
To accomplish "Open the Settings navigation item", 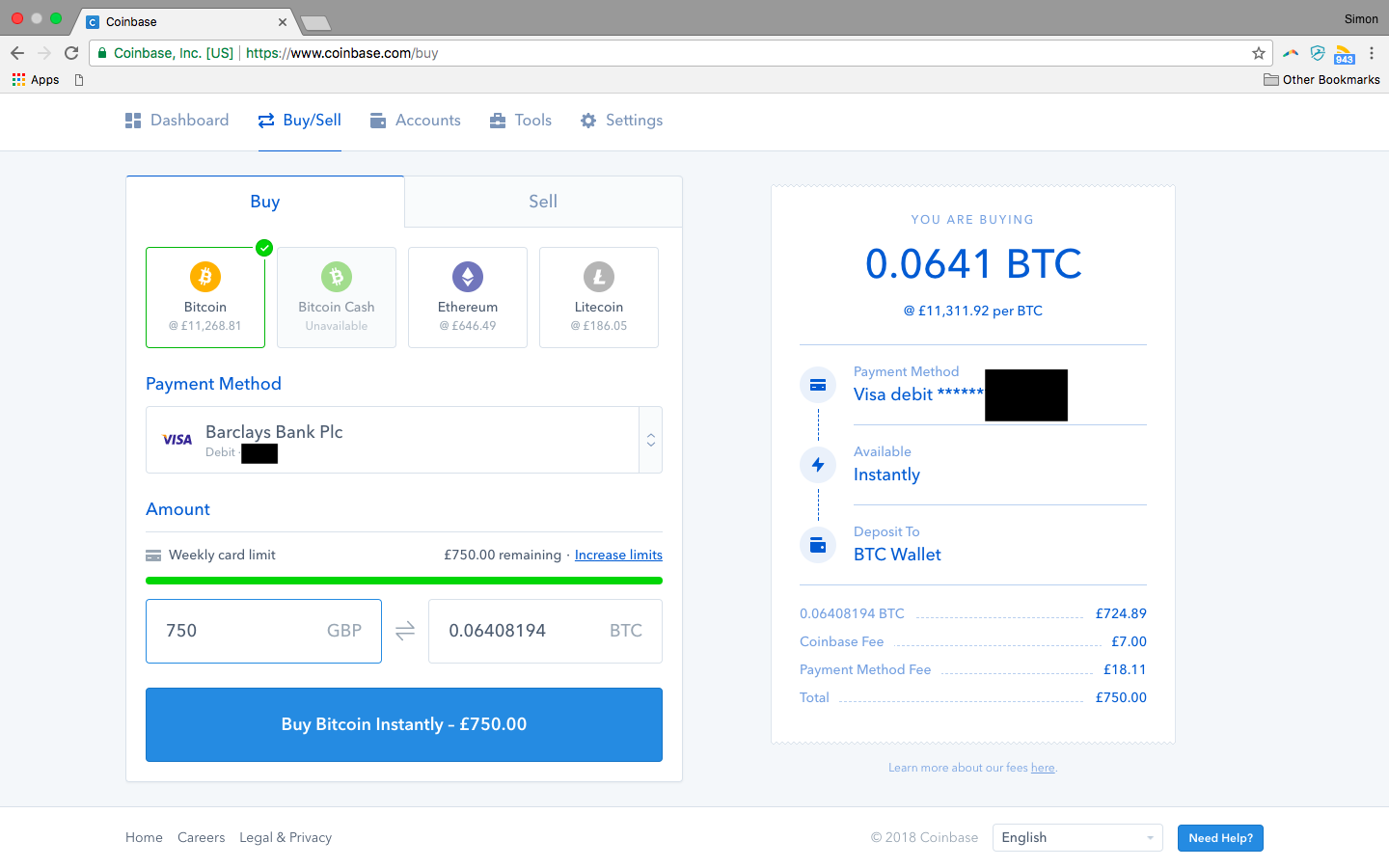I will click(622, 121).
